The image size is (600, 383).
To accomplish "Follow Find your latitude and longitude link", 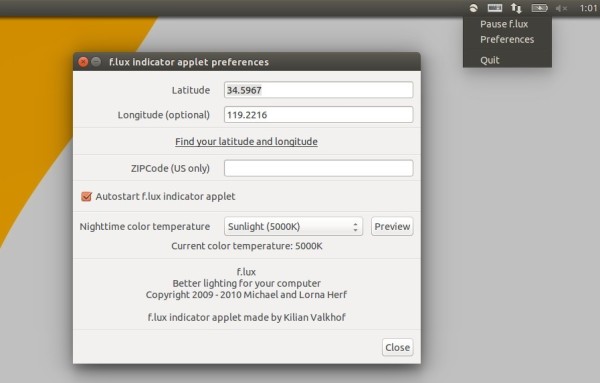I will point(246,142).
